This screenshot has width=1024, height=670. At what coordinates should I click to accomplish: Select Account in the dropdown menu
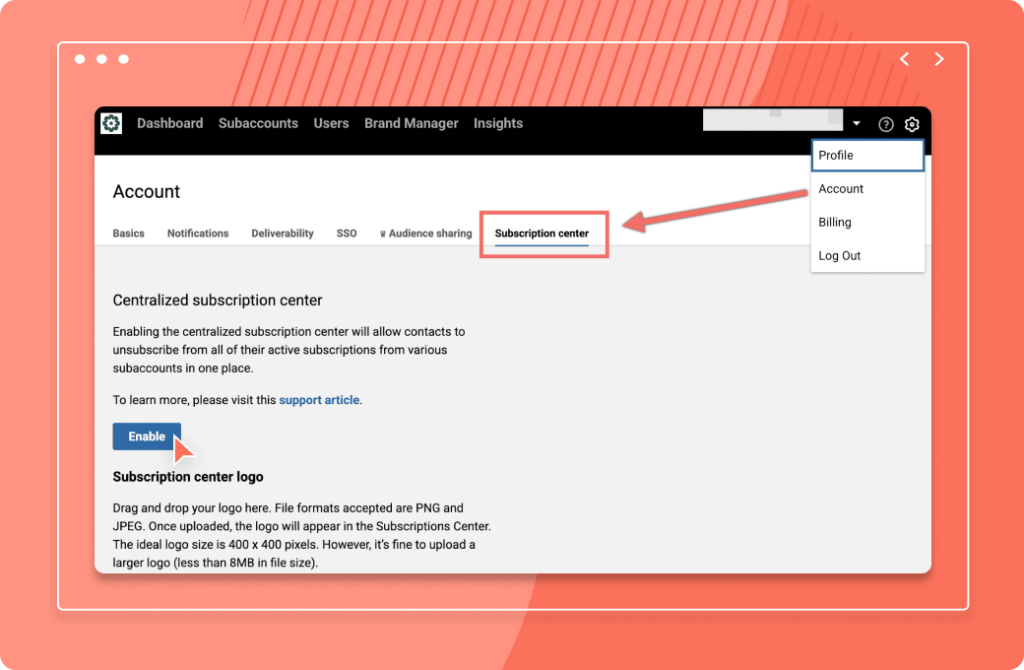[867, 189]
